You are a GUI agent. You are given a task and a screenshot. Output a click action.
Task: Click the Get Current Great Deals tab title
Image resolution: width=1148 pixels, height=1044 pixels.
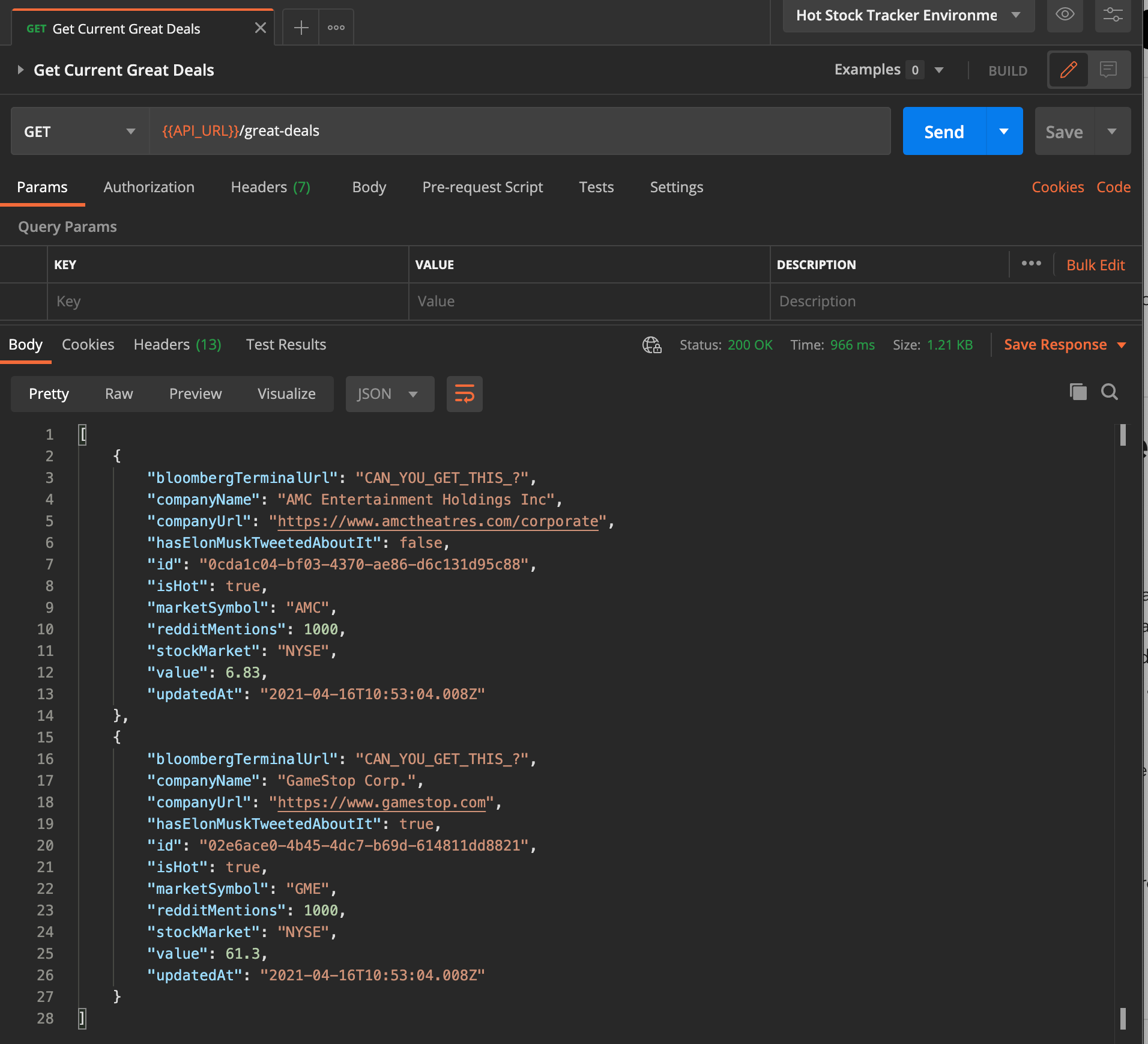pos(126,29)
